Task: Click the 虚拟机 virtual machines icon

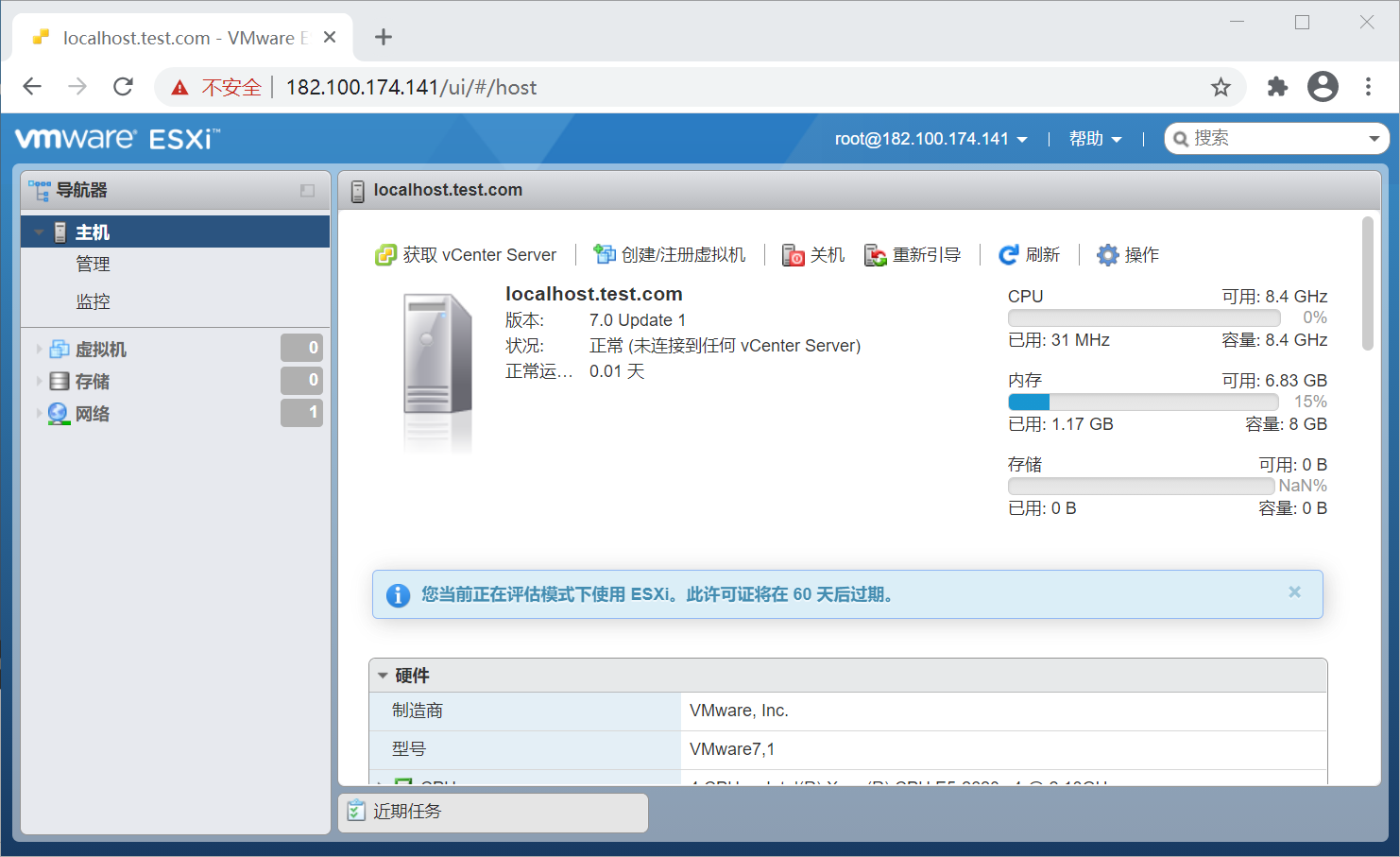Action: point(58,349)
